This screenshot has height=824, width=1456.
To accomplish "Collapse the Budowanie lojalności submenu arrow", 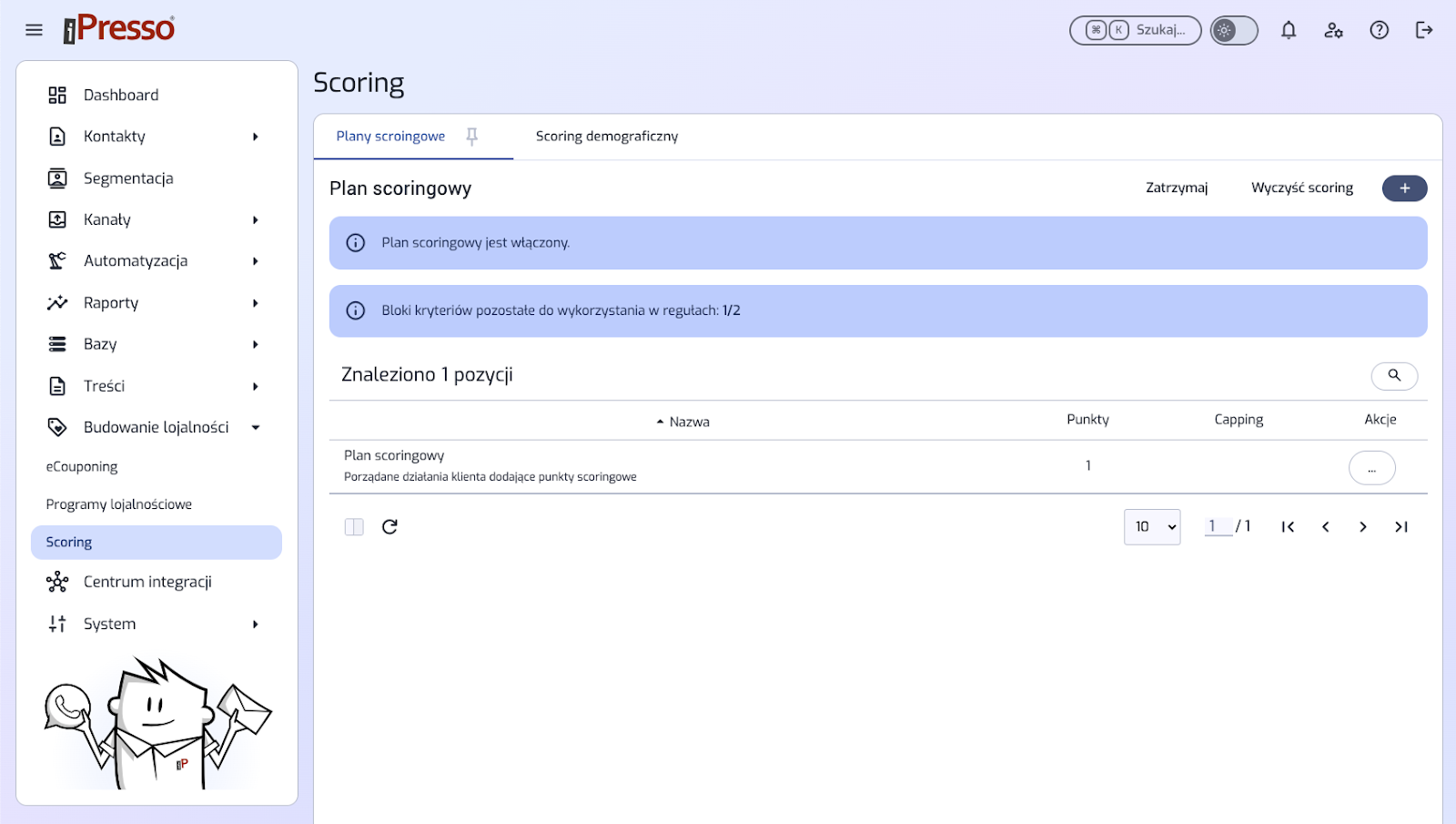I will [x=256, y=427].
